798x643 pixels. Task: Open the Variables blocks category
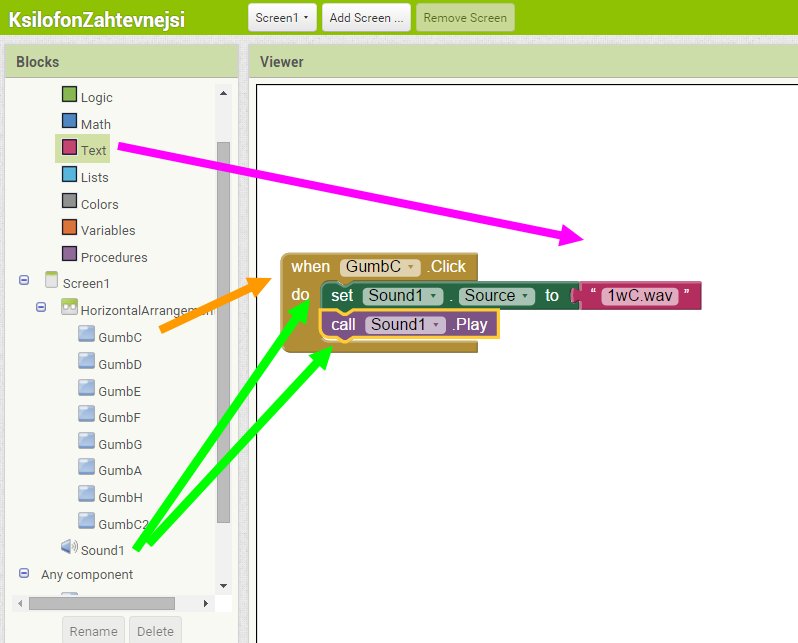click(x=107, y=230)
